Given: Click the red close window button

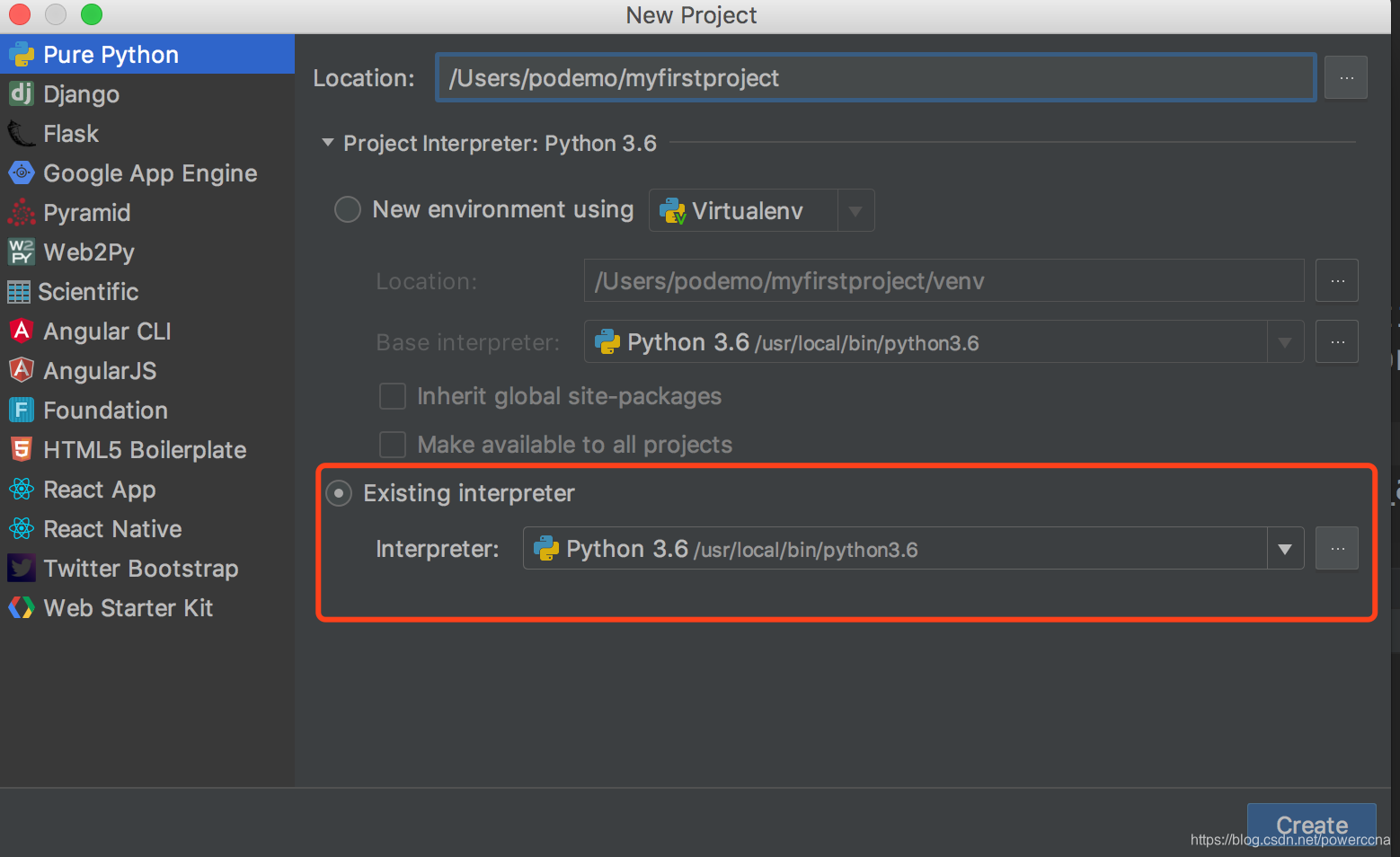Looking at the screenshot, I should [20, 14].
